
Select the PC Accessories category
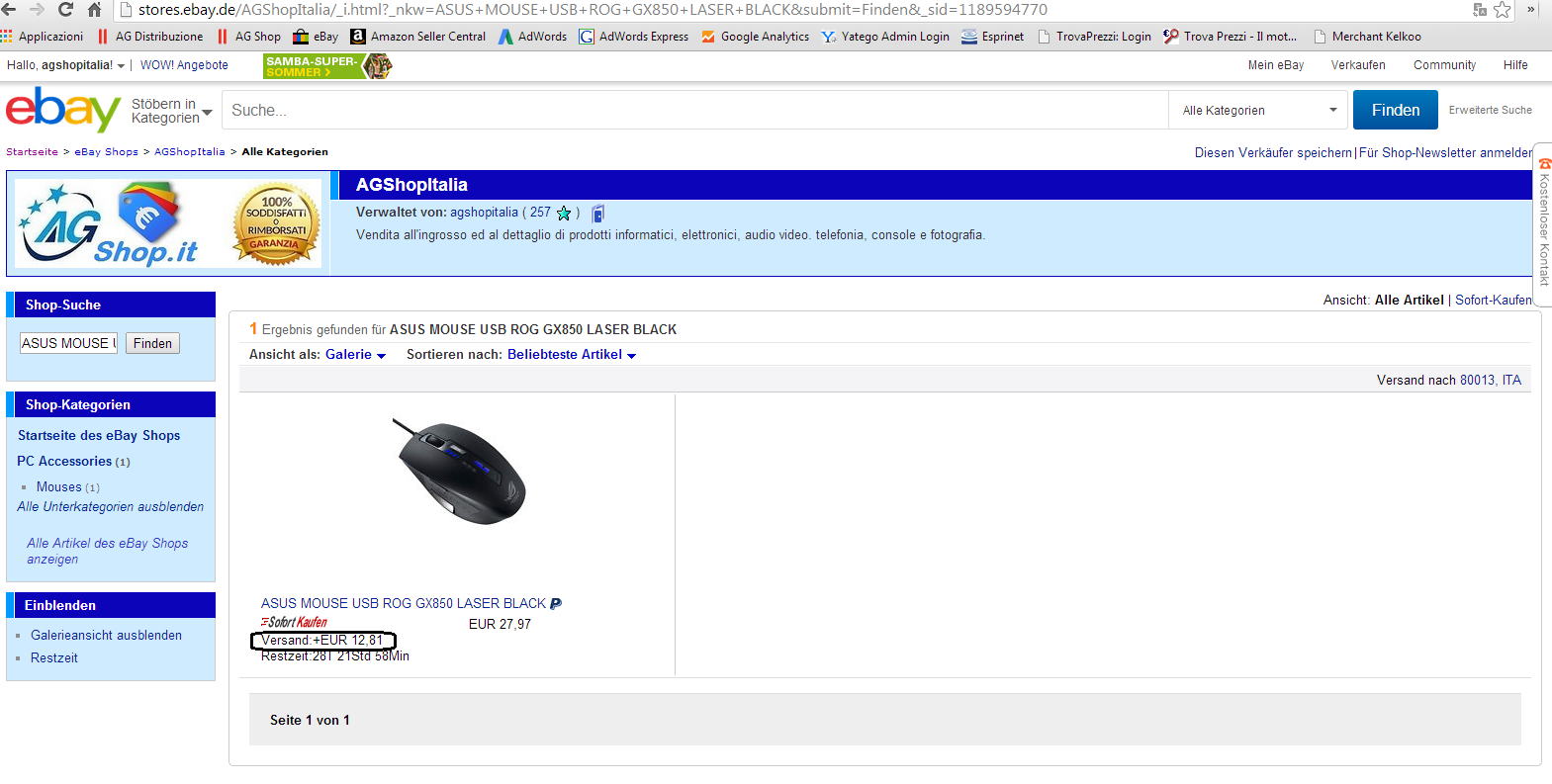(x=64, y=462)
